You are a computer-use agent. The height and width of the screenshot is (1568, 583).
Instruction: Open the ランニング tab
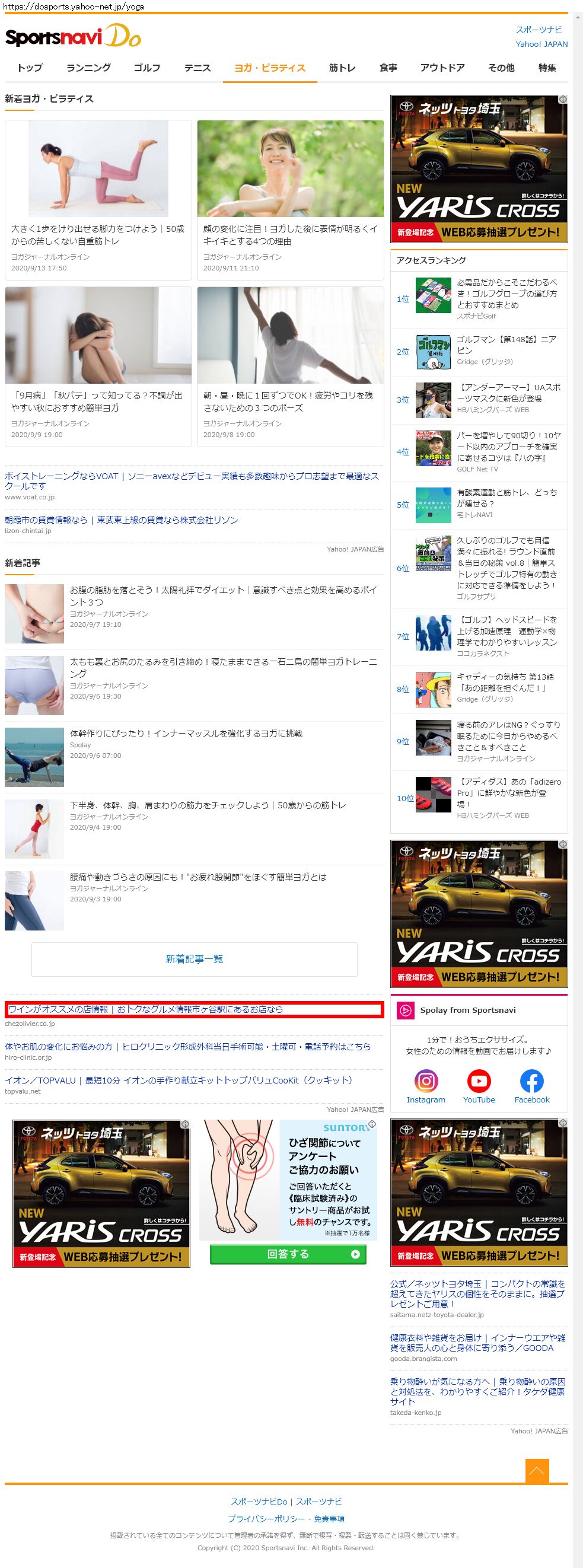coord(88,68)
